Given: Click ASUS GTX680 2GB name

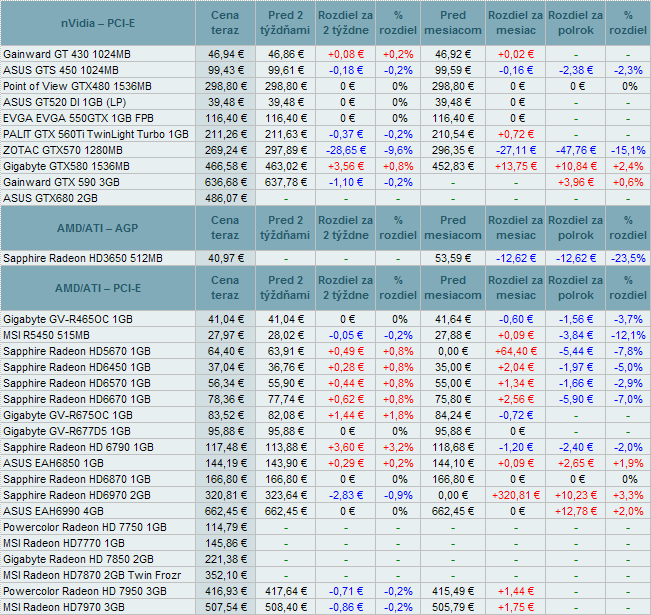Looking at the screenshot, I should (50, 198).
